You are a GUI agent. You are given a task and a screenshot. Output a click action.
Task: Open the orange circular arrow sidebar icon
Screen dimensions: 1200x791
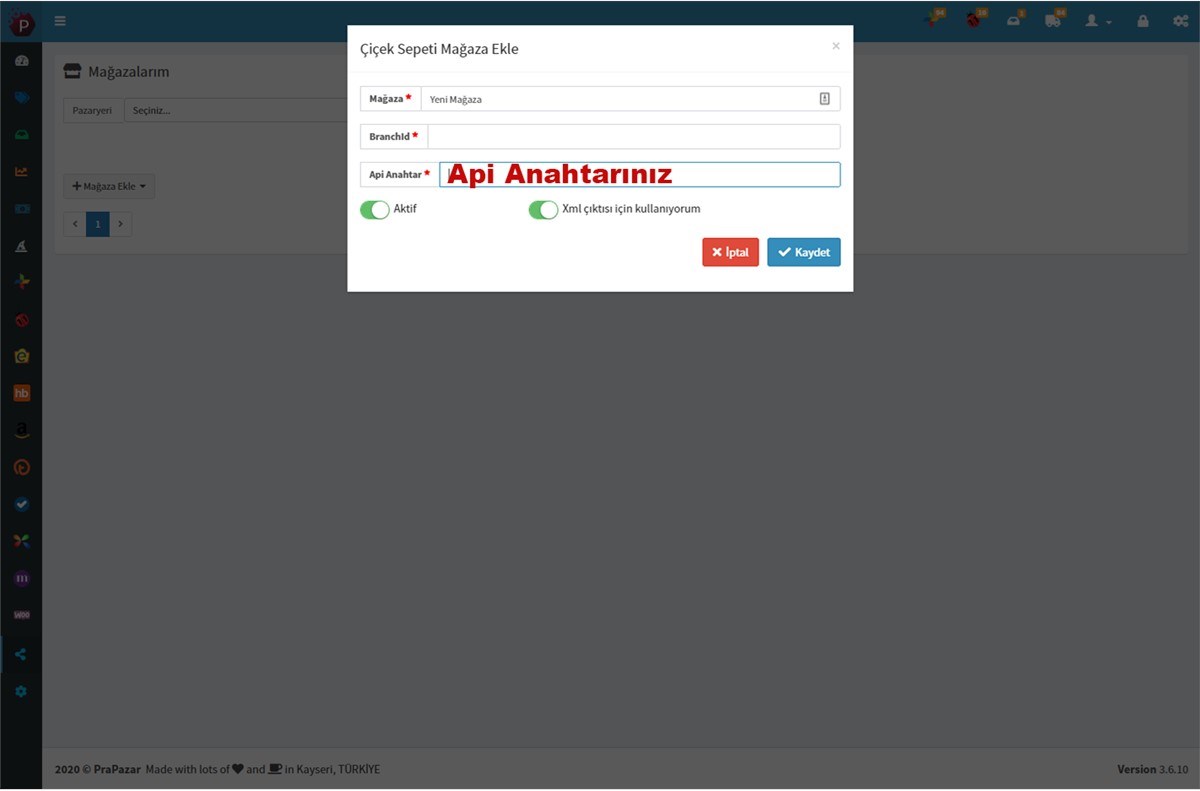point(21,467)
